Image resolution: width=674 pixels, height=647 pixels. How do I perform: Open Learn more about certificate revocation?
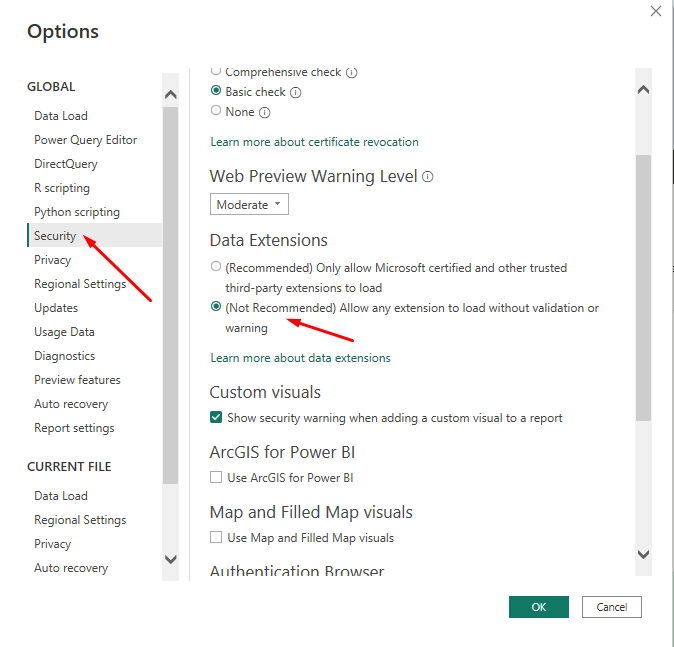click(314, 142)
